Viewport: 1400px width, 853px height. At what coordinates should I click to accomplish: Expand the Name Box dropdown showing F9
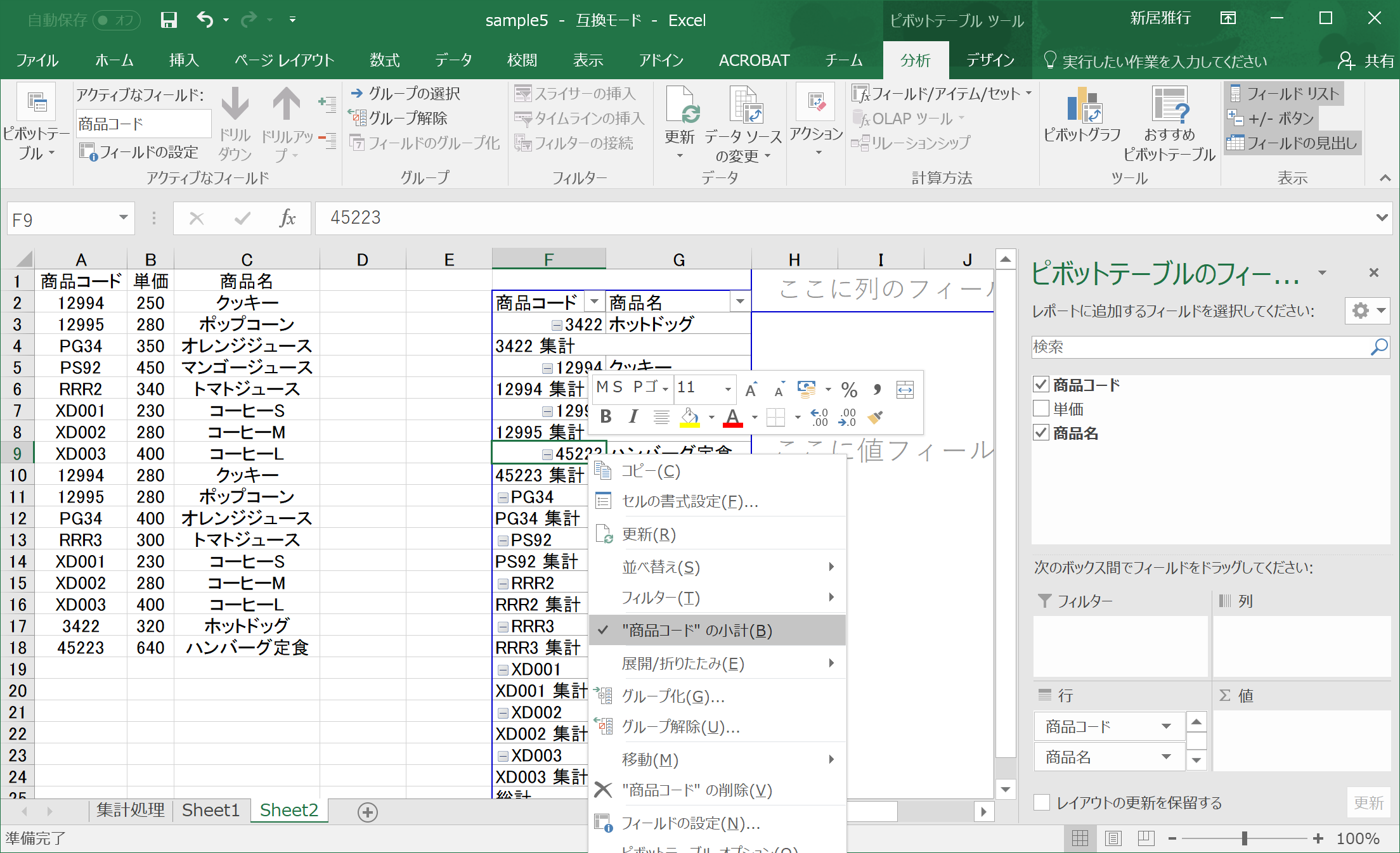[x=123, y=218]
